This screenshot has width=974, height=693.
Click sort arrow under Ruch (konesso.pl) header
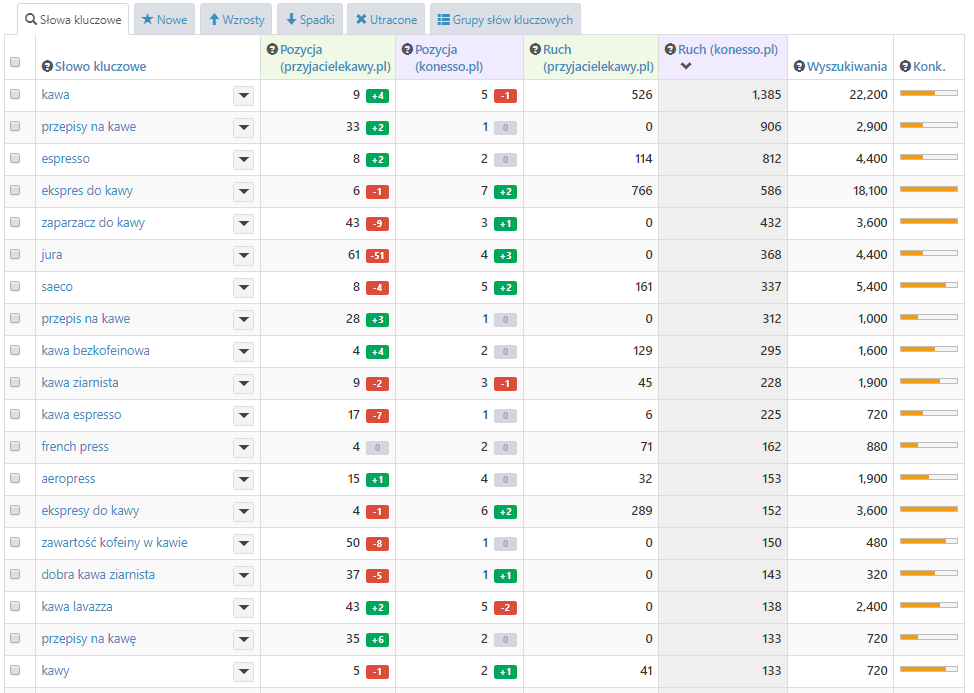(x=685, y=67)
